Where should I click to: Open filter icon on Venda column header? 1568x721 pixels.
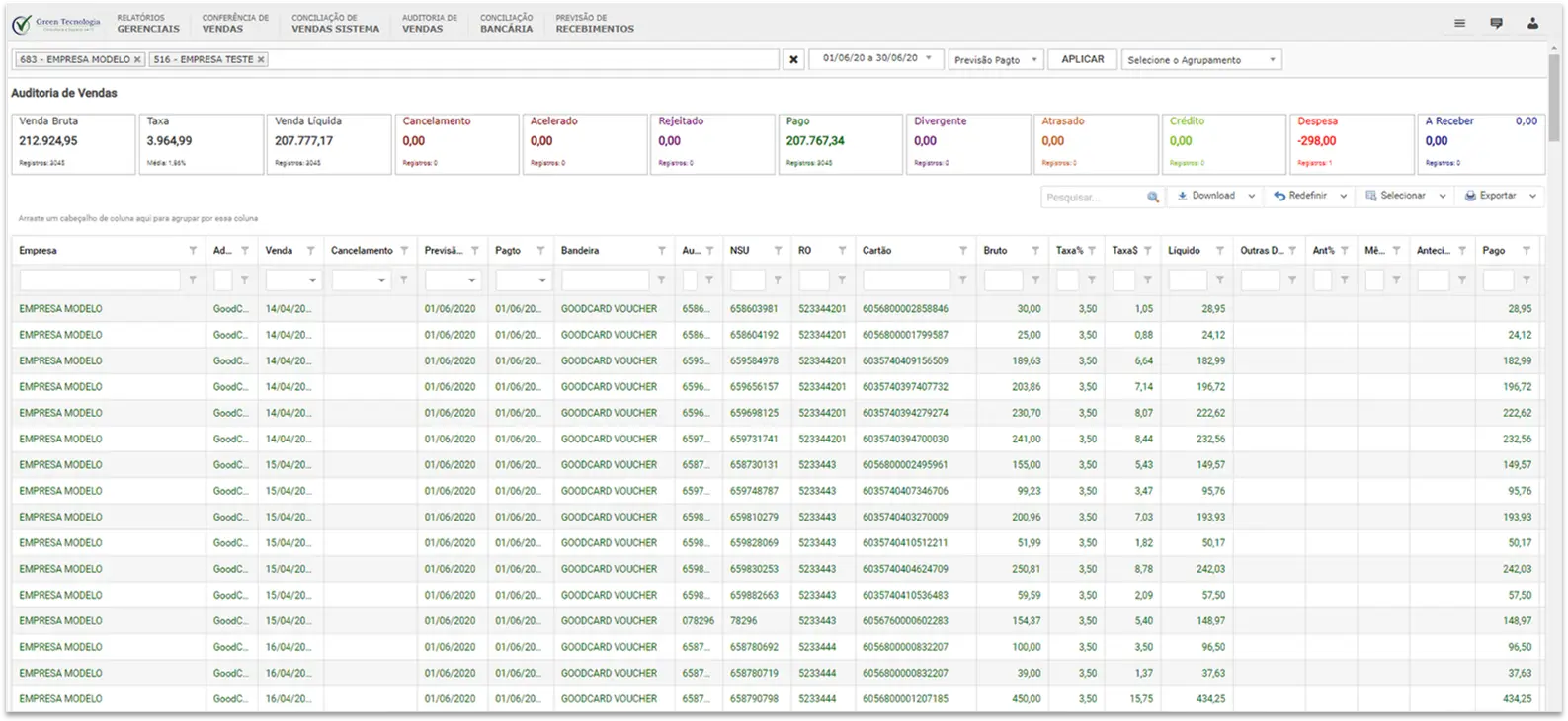[x=310, y=251]
